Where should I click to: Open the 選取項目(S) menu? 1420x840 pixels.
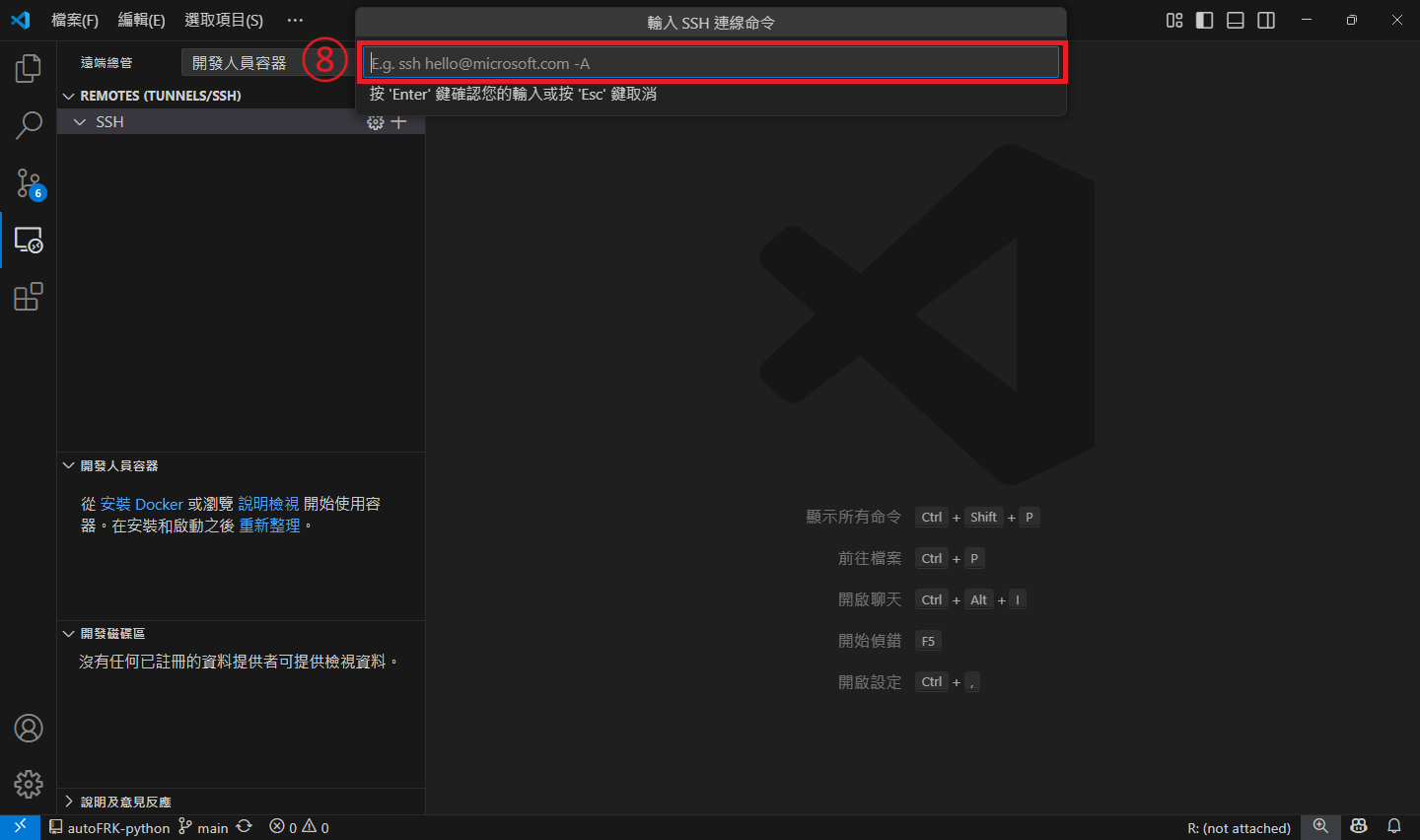(x=224, y=20)
